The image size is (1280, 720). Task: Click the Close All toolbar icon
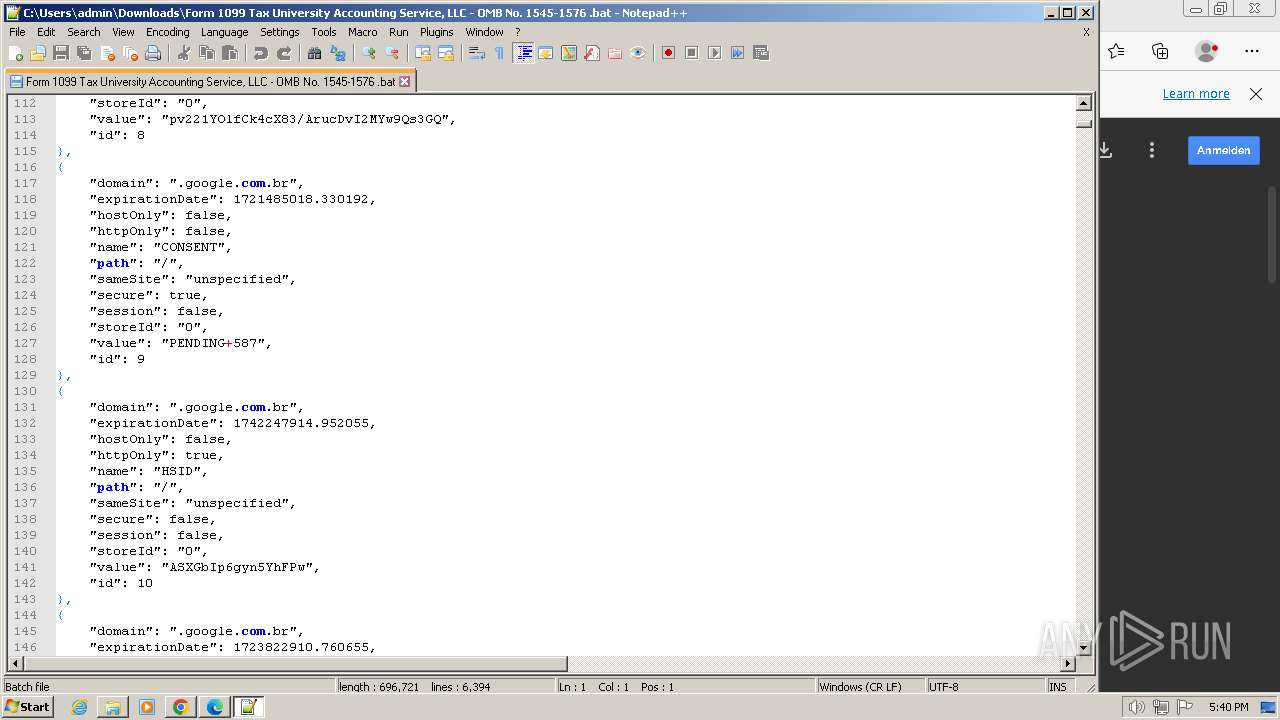pos(130,53)
